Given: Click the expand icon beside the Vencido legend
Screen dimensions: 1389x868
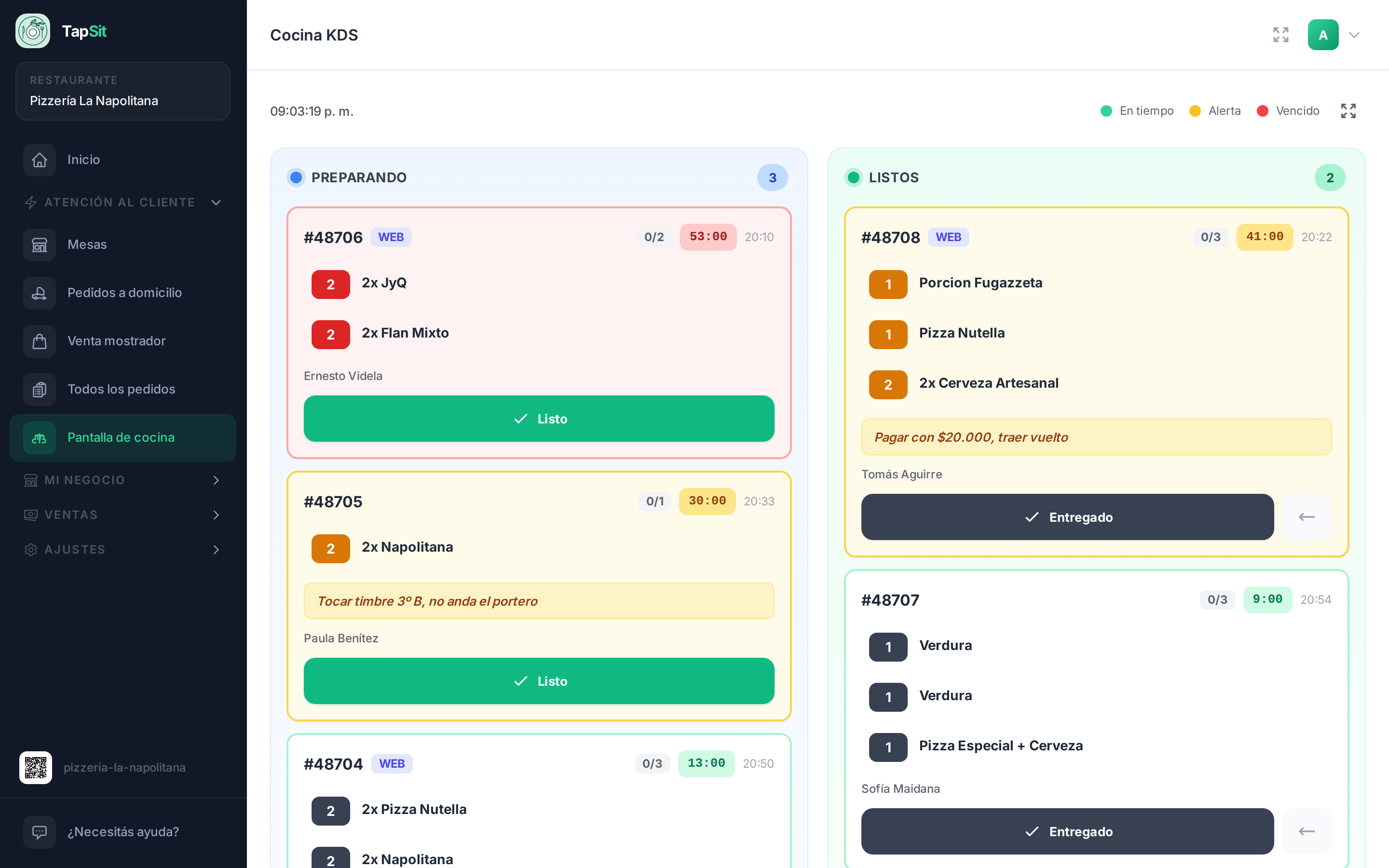Looking at the screenshot, I should pos(1348,111).
